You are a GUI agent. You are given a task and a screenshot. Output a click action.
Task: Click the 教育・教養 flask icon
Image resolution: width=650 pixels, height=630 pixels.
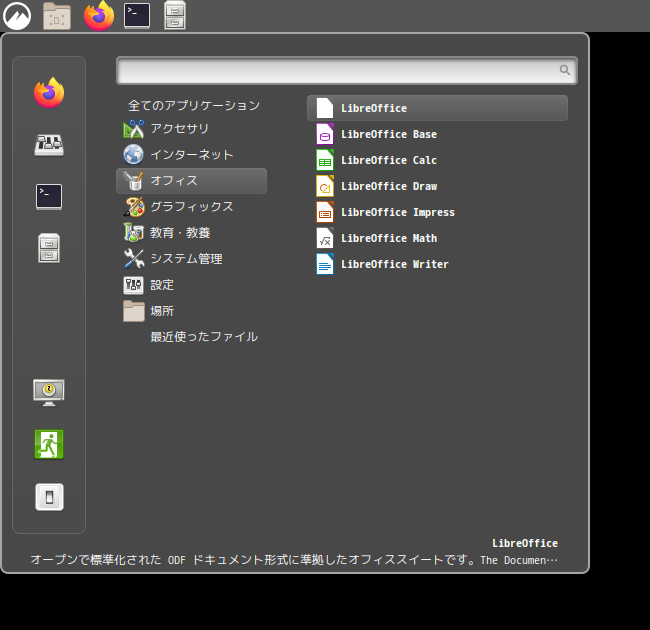click(x=133, y=233)
